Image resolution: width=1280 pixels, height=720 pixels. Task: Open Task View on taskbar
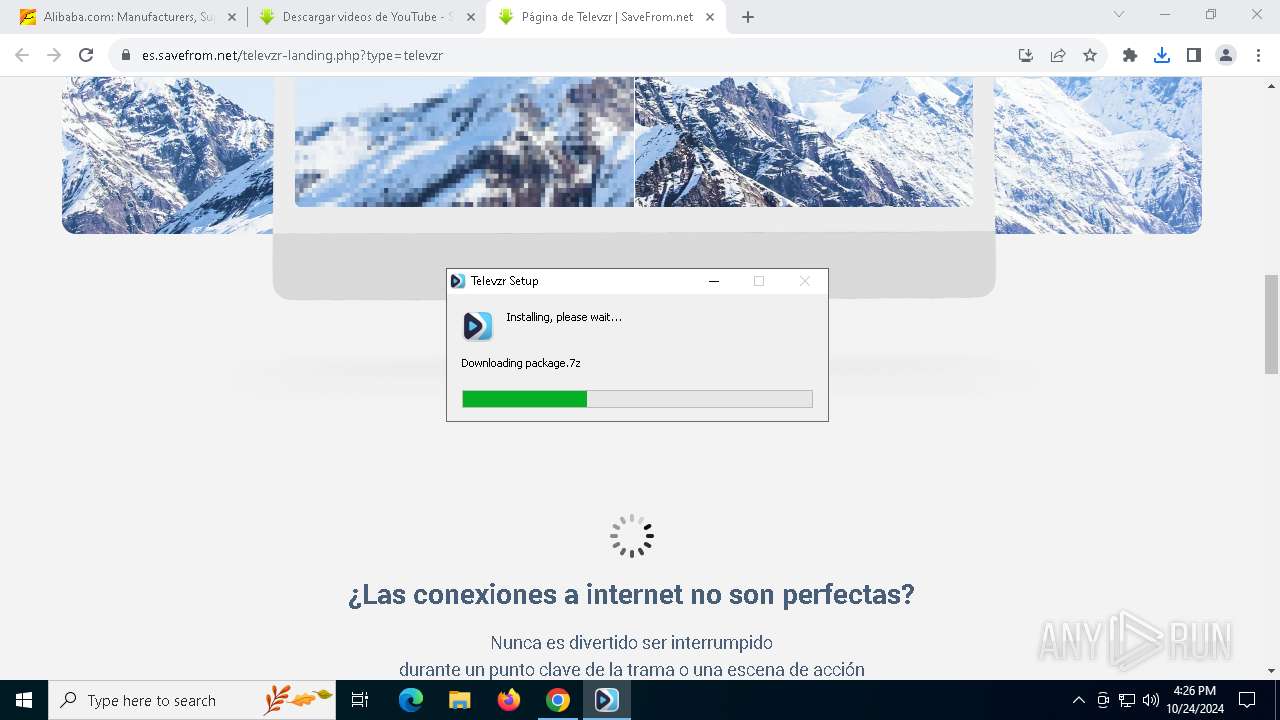[360, 700]
